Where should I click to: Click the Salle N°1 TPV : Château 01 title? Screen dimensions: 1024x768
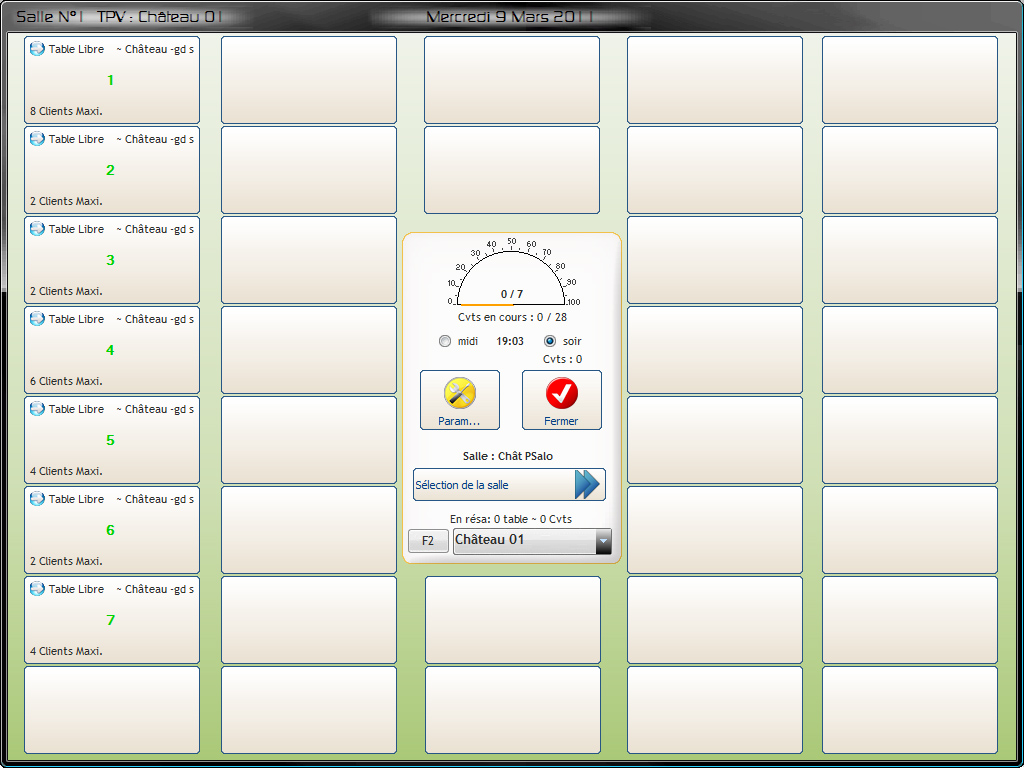coord(120,17)
